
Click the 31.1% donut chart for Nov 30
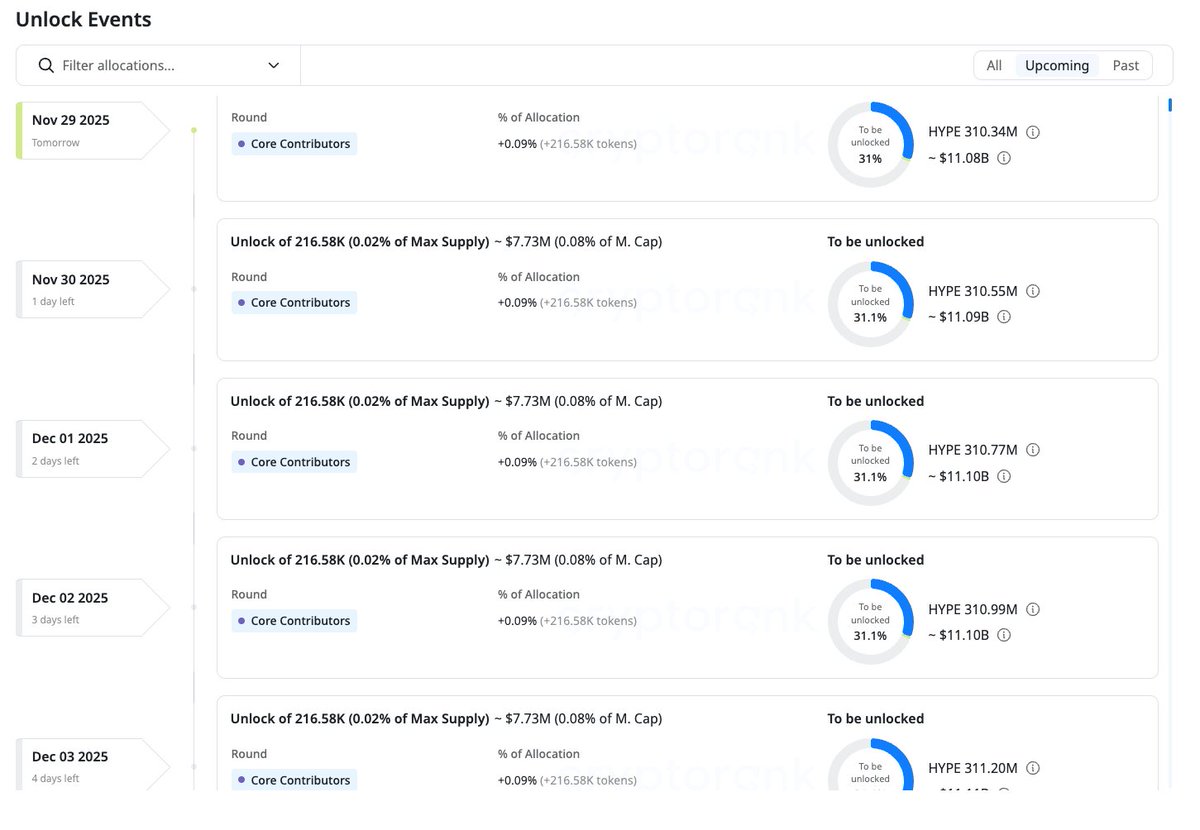870,304
